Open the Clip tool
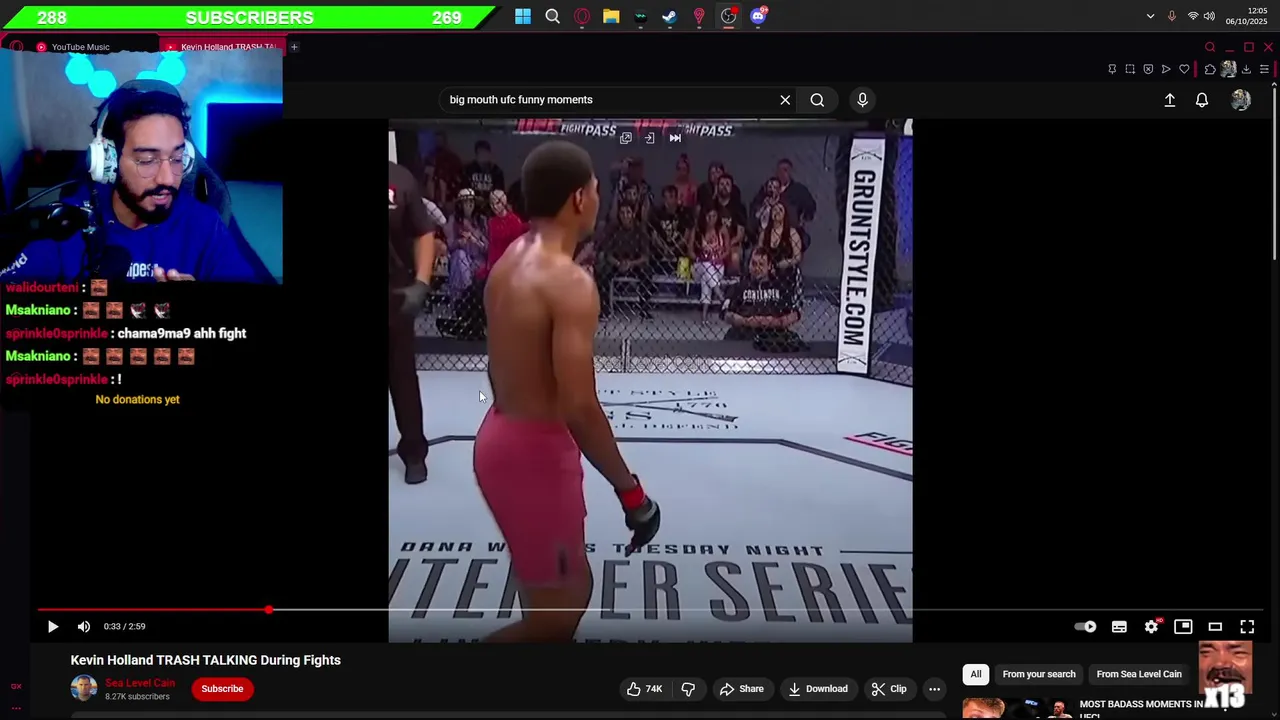The height and width of the screenshot is (720, 1280). point(888,688)
